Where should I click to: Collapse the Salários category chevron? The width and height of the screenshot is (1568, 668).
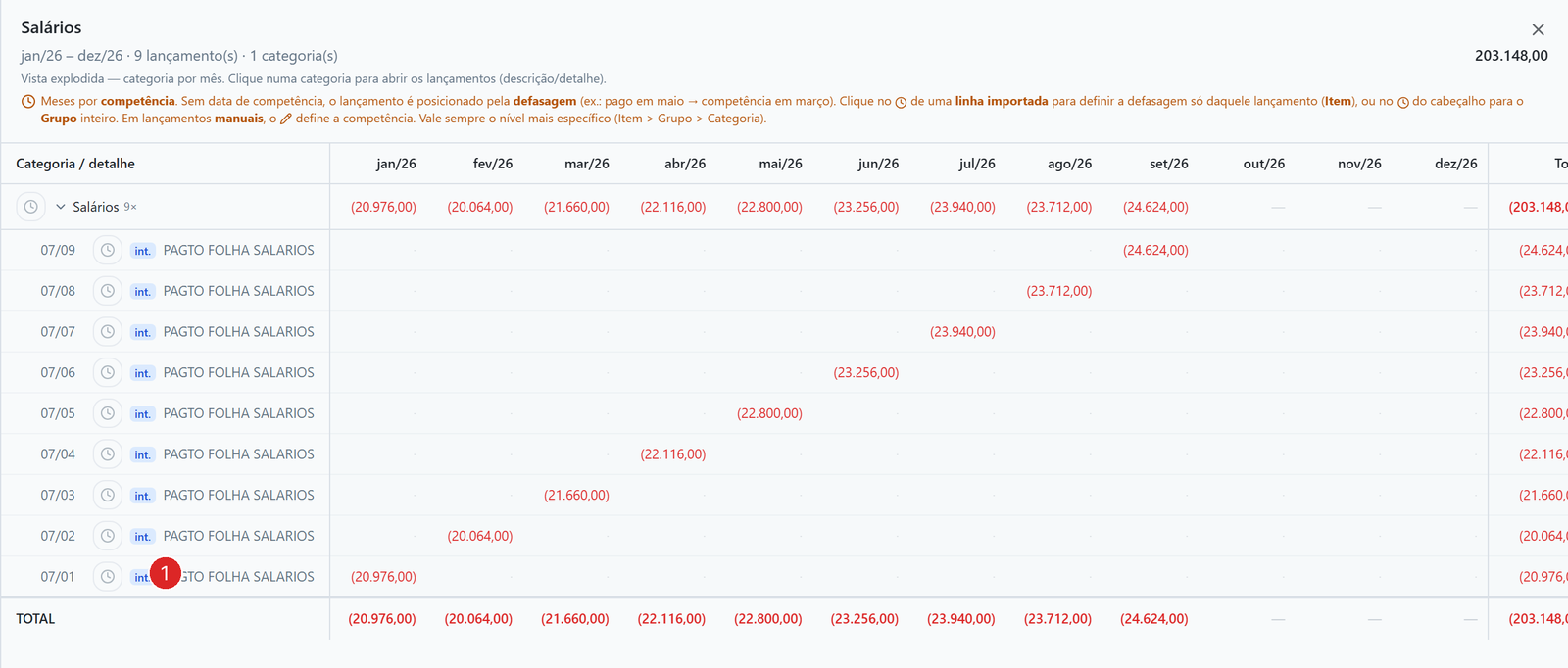point(61,207)
